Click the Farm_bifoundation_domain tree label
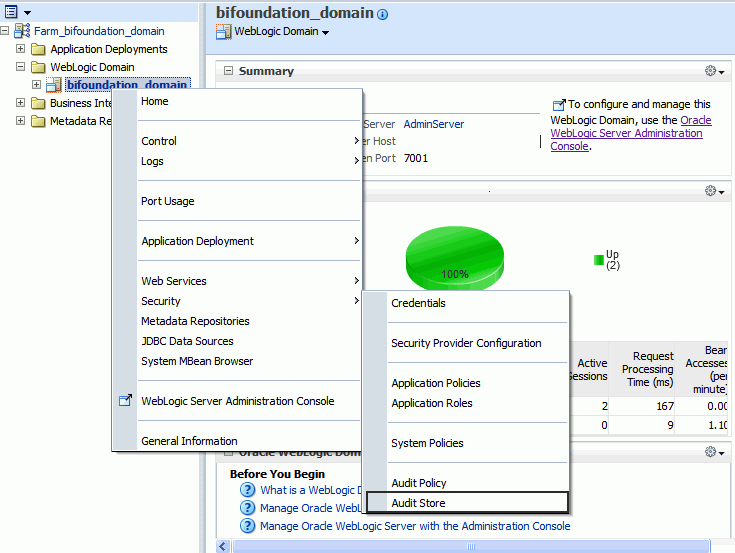Screen dimensions: 735x553 coord(99,31)
